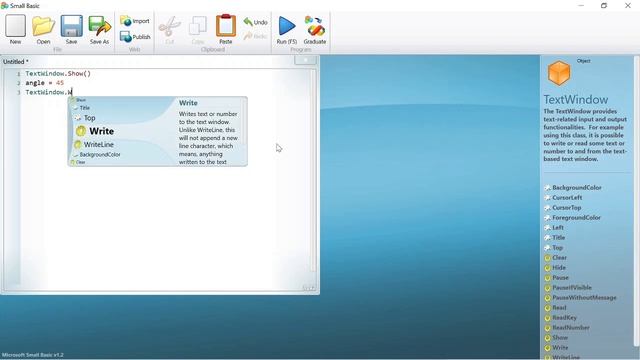Viewport: 640px width, 360px height.
Task: Click the TextWindow heading in help panel
Action: [576, 100]
